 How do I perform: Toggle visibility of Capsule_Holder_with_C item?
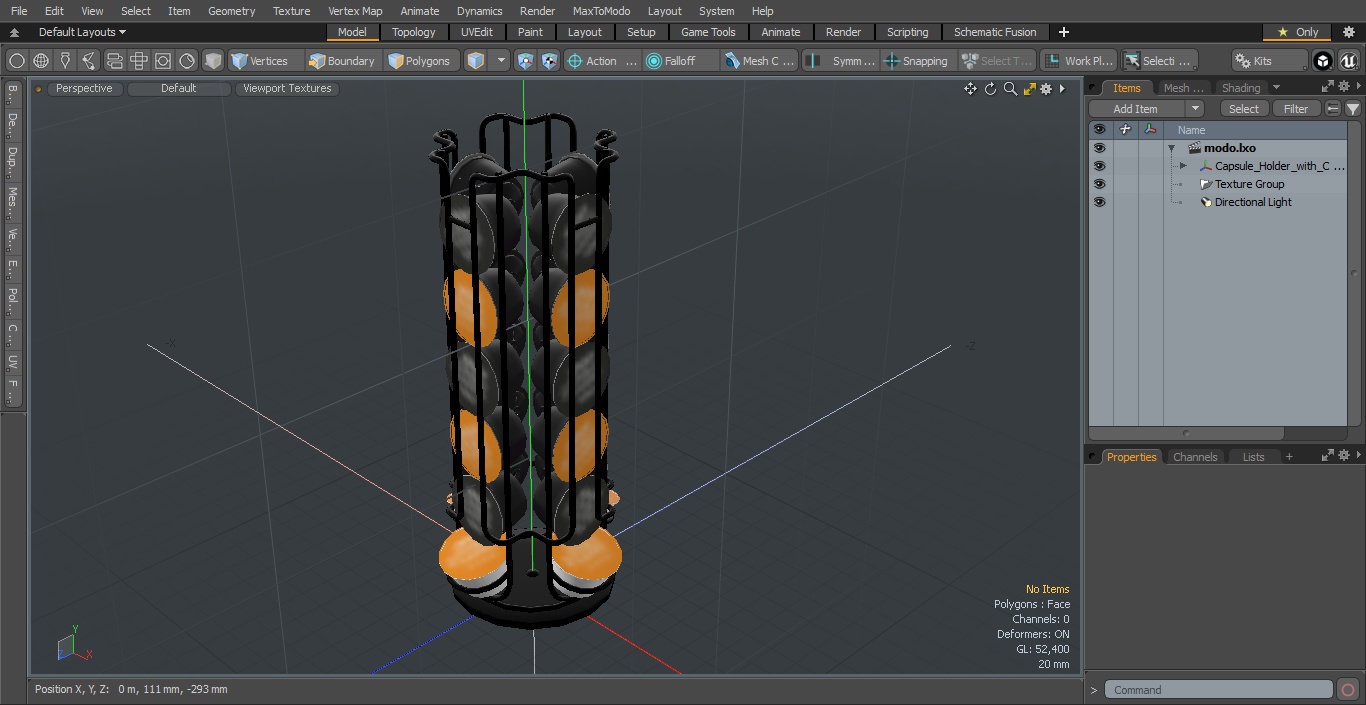pyautogui.click(x=1100, y=166)
